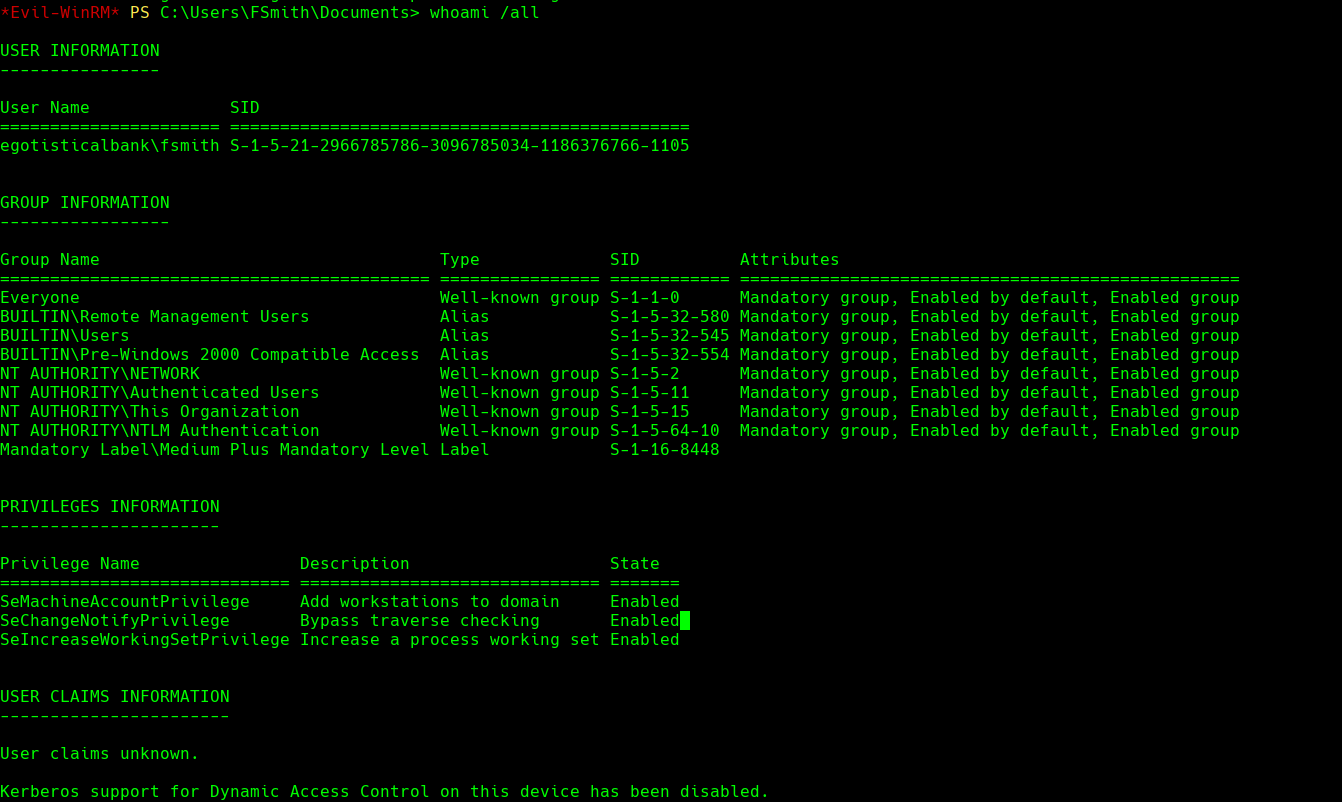Click the SID value S-1-5-64-10

pyautogui.click(x=665, y=430)
